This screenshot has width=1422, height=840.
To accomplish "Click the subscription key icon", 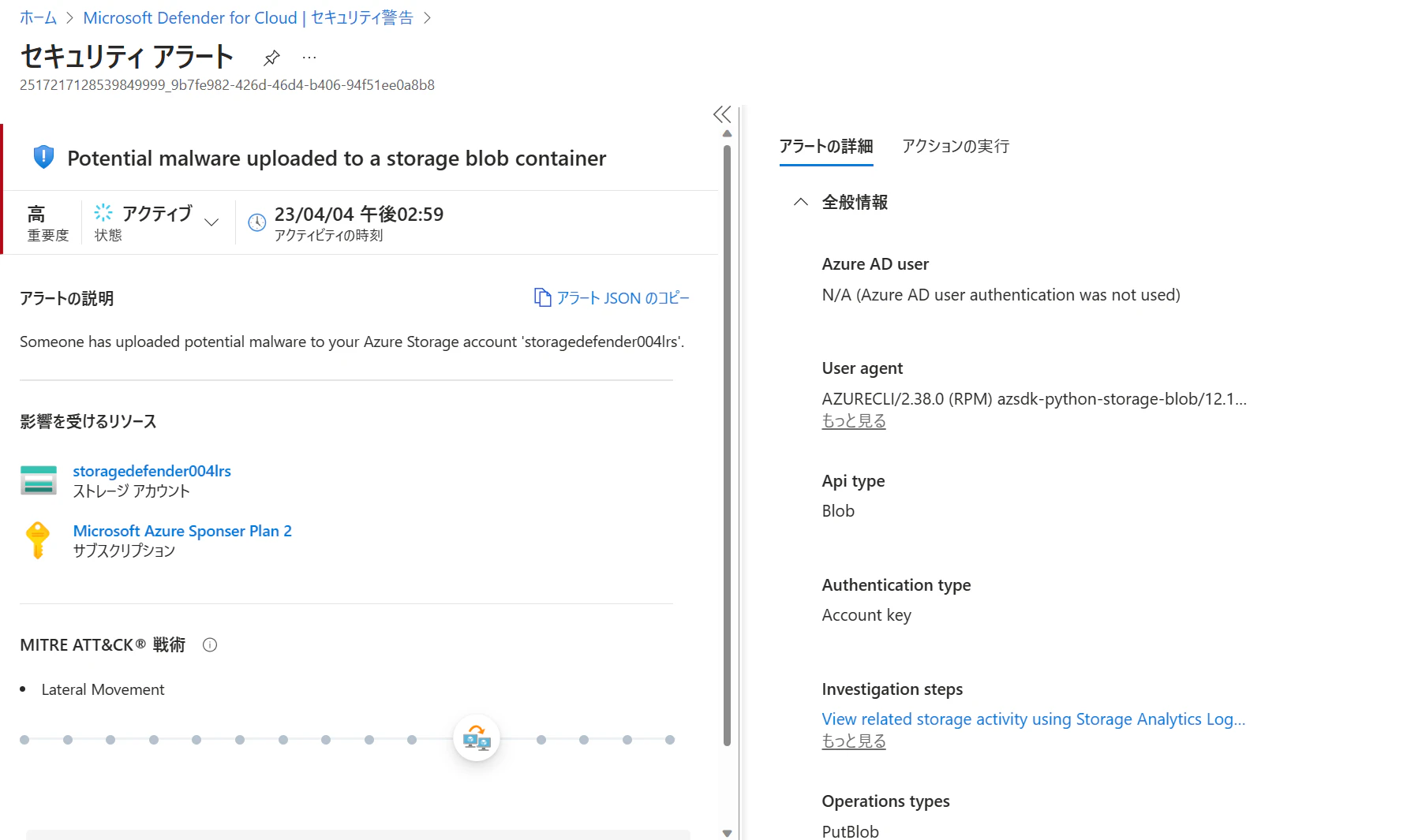I will [38, 540].
